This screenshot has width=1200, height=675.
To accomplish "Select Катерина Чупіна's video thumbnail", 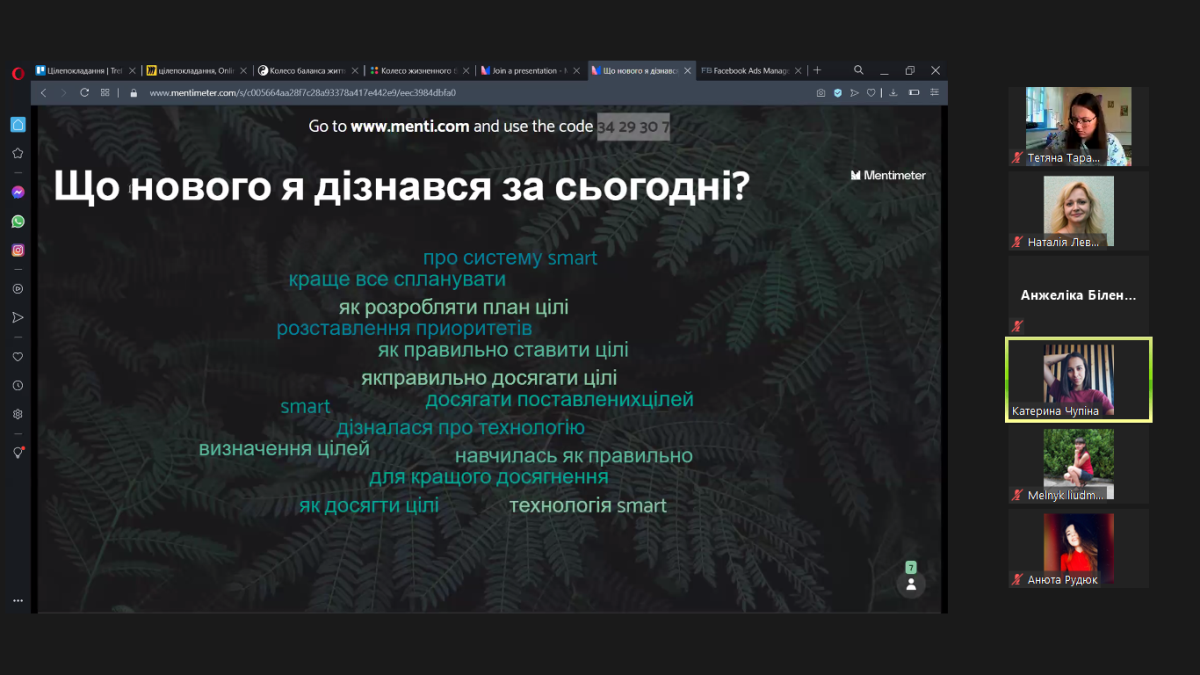I will (x=1078, y=379).
